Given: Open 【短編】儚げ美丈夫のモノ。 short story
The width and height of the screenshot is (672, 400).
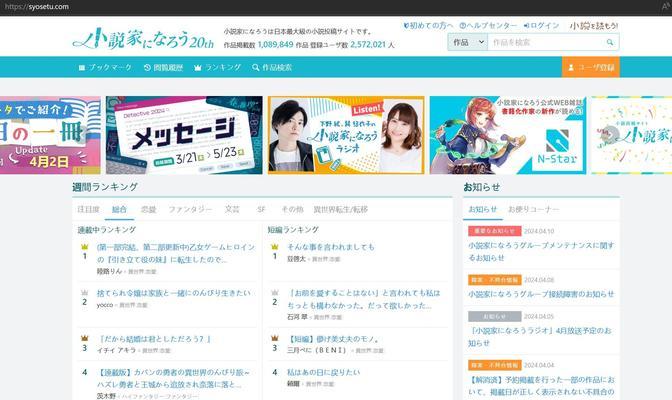Looking at the screenshot, I should (334, 339).
